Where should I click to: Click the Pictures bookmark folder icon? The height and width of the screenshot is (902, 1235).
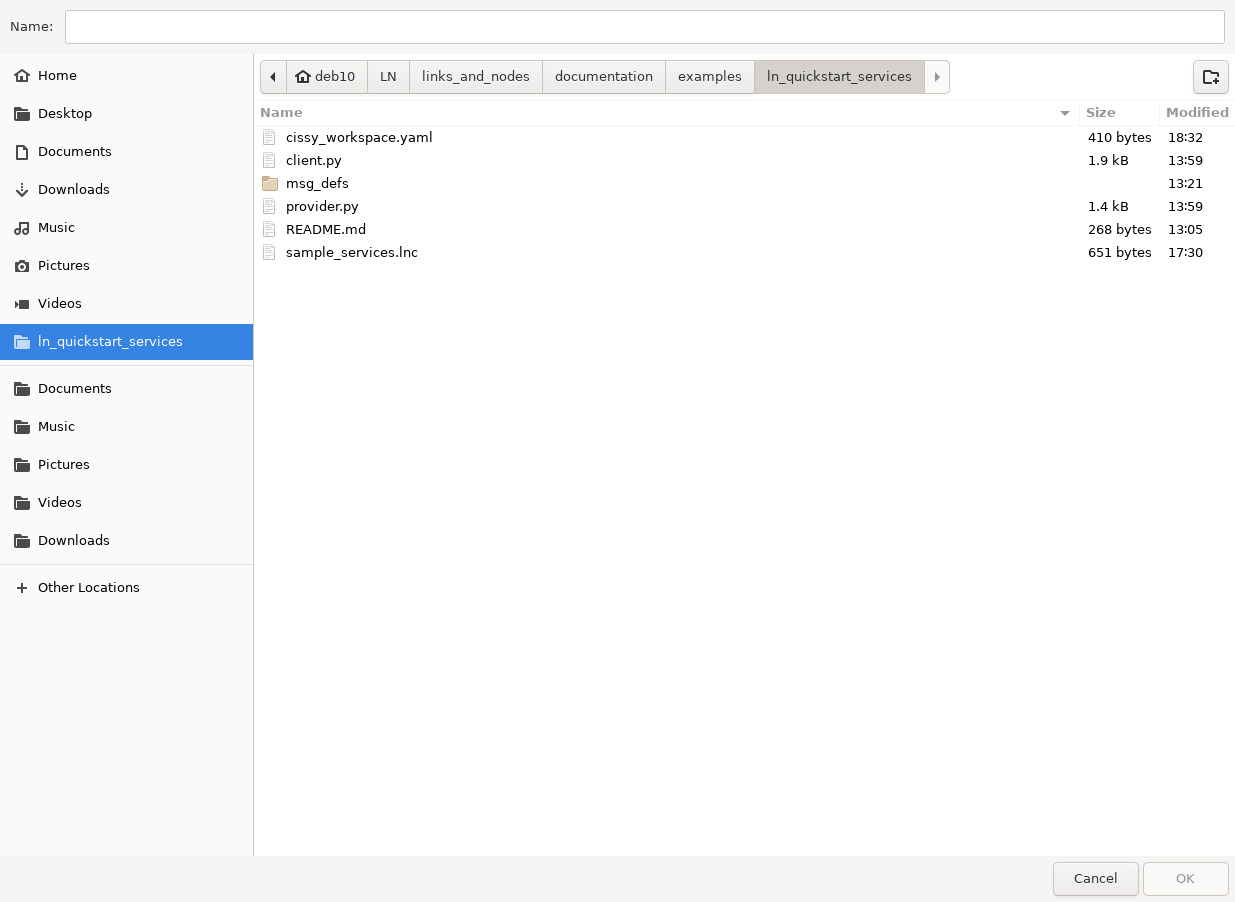point(22,465)
